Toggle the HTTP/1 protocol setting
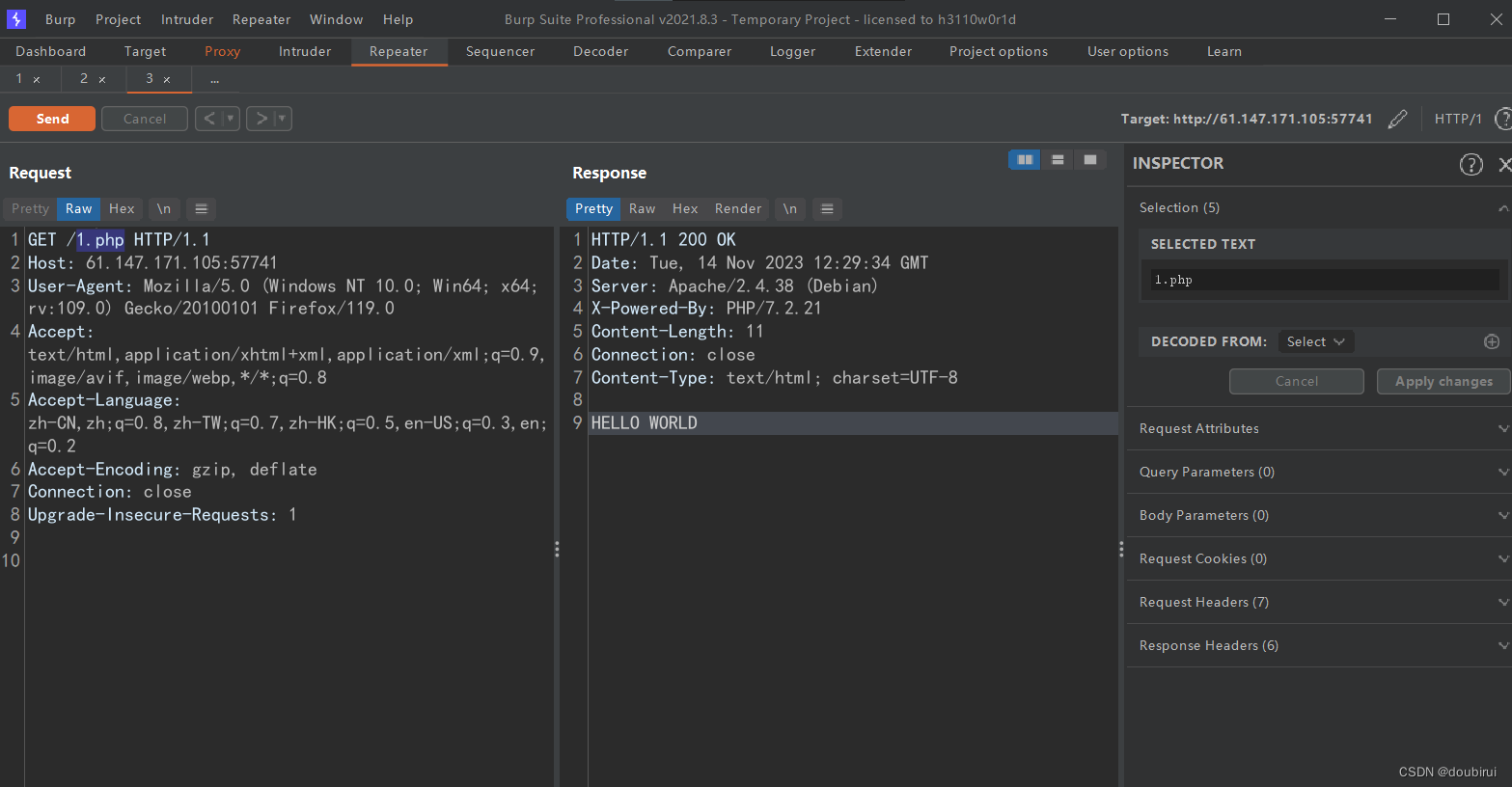 point(1458,119)
